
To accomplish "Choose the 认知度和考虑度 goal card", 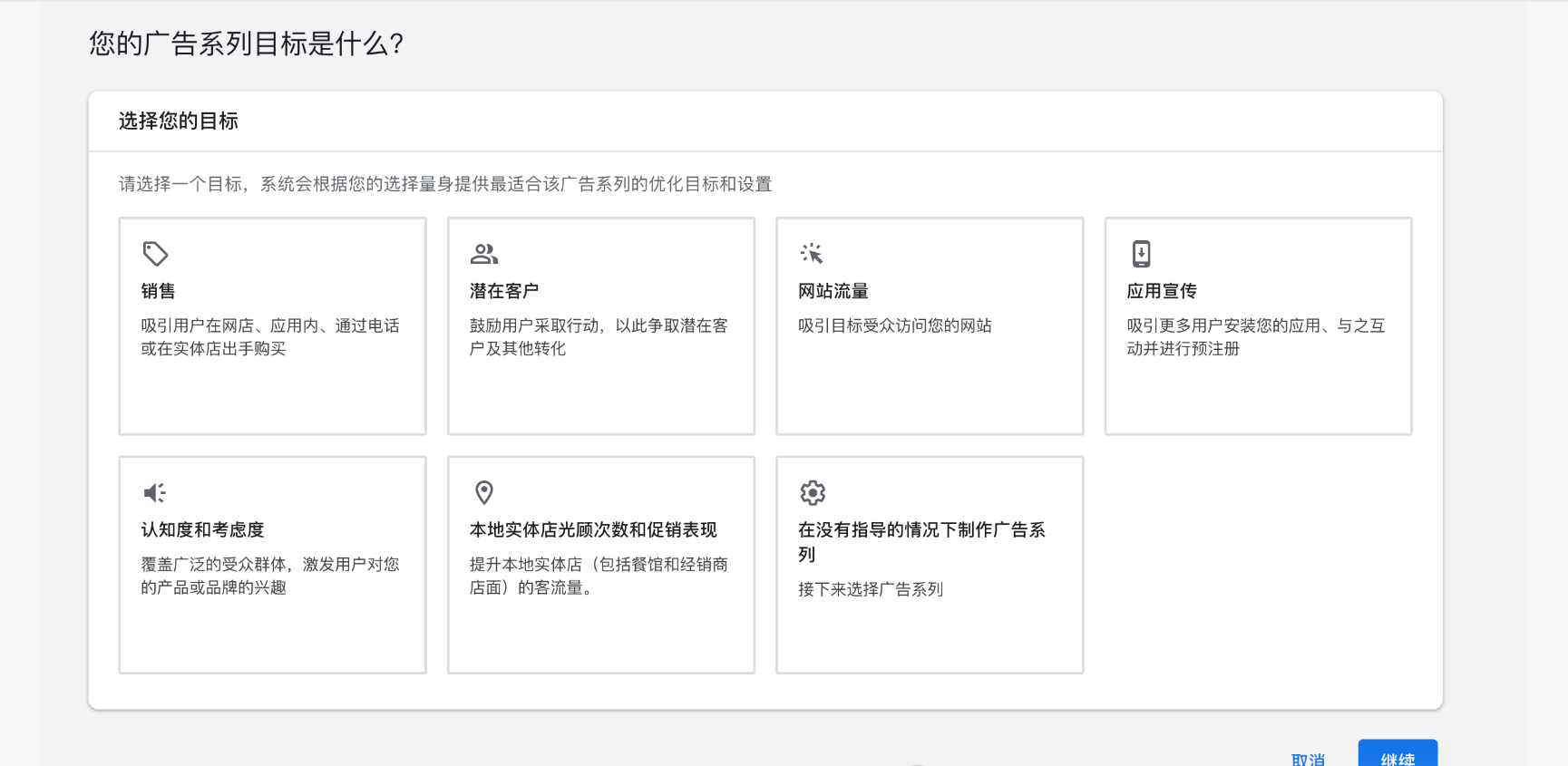I will [x=273, y=565].
